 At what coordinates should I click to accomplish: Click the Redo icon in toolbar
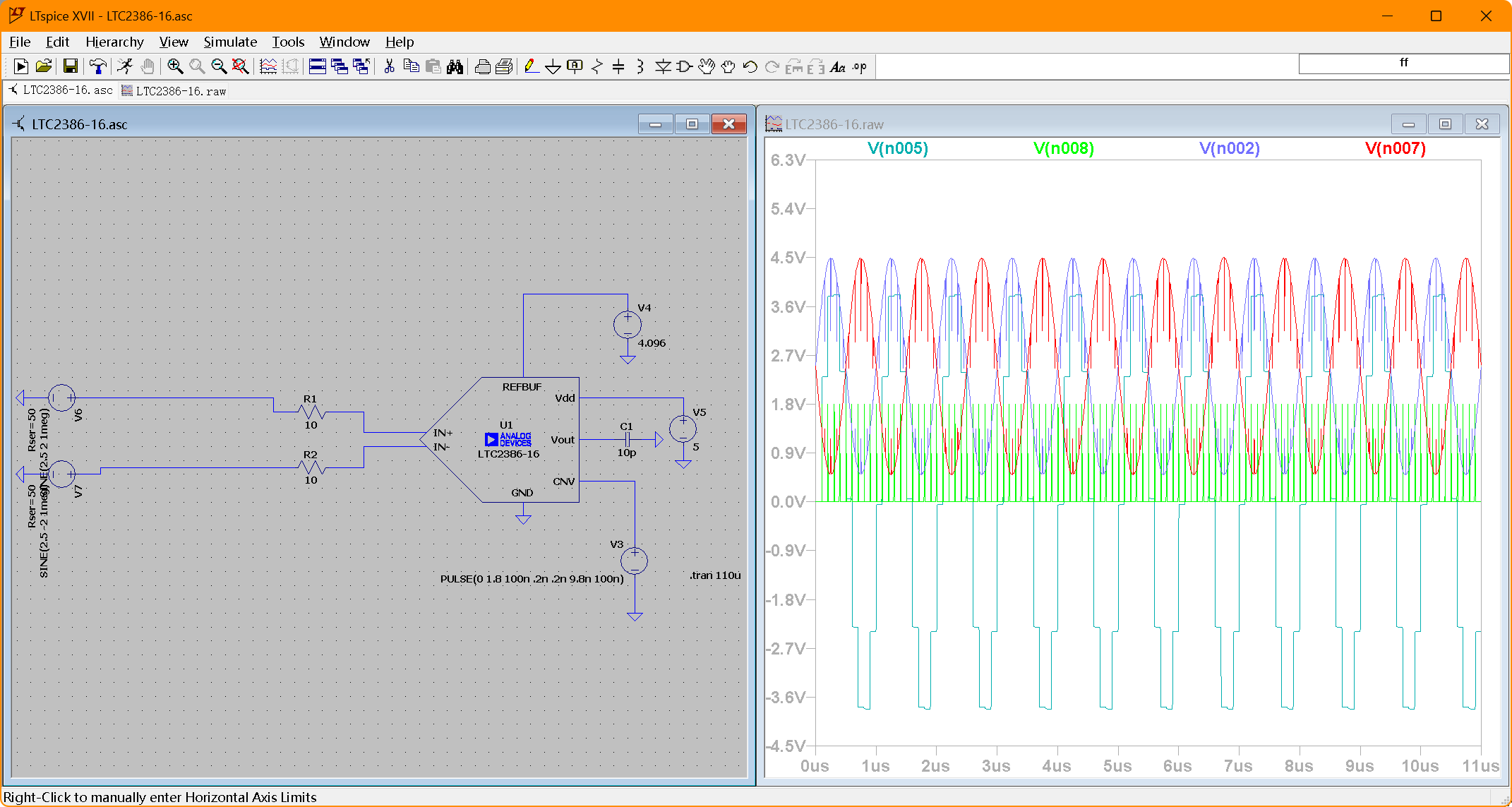[x=773, y=66]
